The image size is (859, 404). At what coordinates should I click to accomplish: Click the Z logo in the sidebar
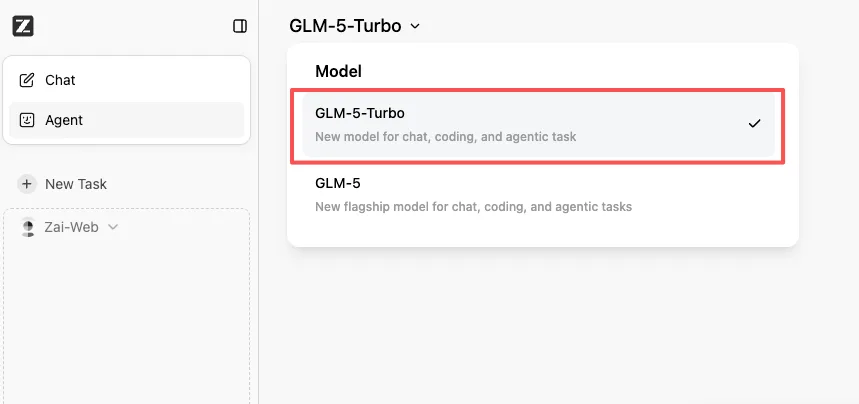pos(23,26)
